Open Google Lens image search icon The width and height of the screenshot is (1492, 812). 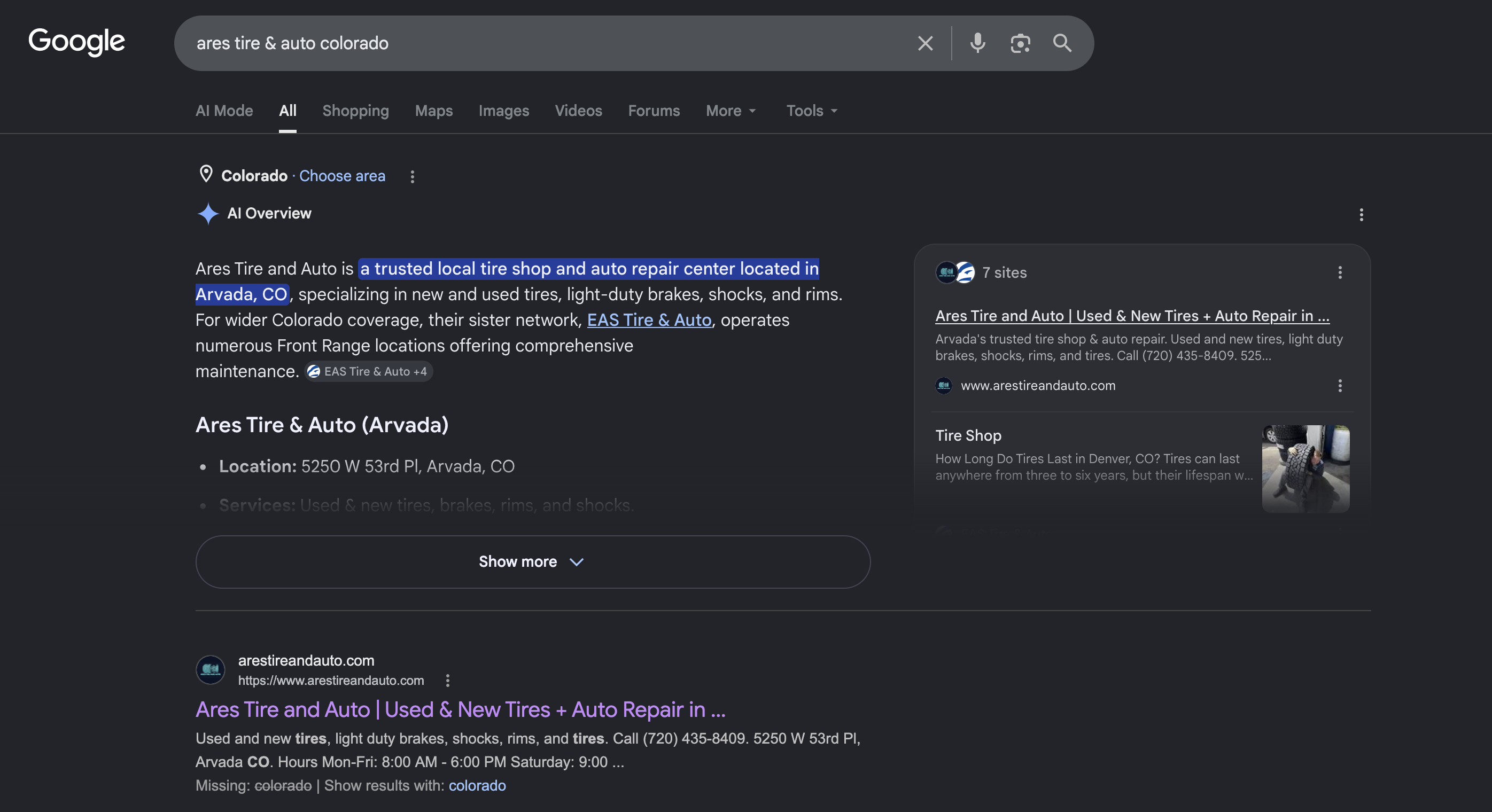point(1020,43)
